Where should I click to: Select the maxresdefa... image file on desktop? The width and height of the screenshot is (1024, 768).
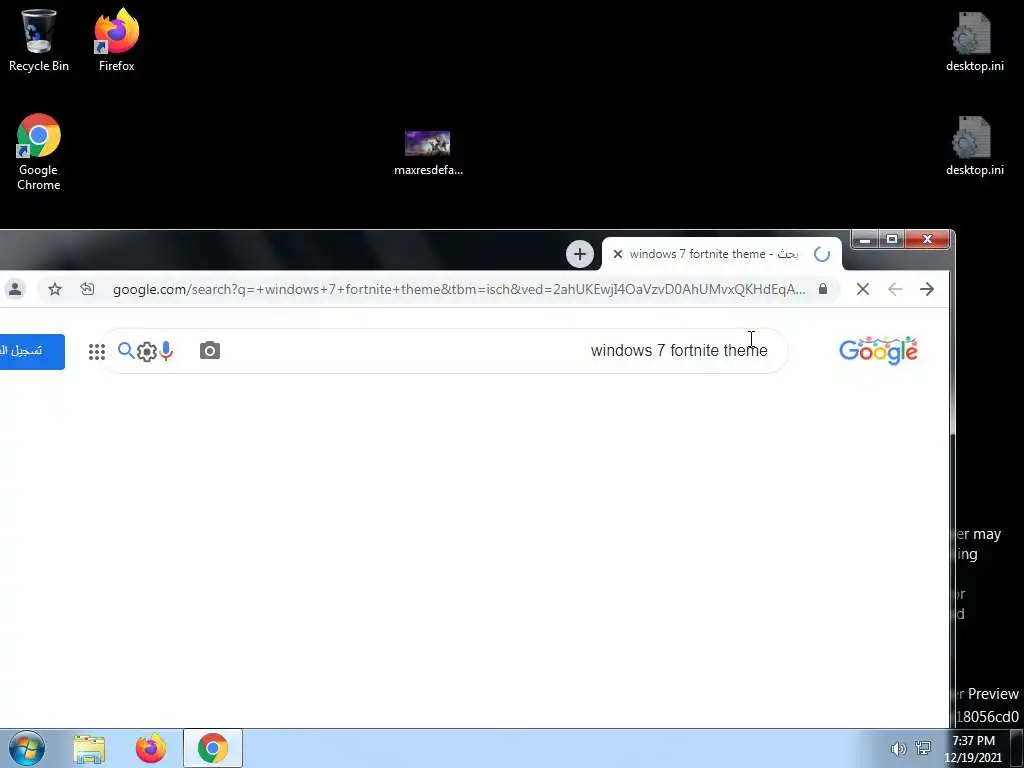(x=428, y=153)
